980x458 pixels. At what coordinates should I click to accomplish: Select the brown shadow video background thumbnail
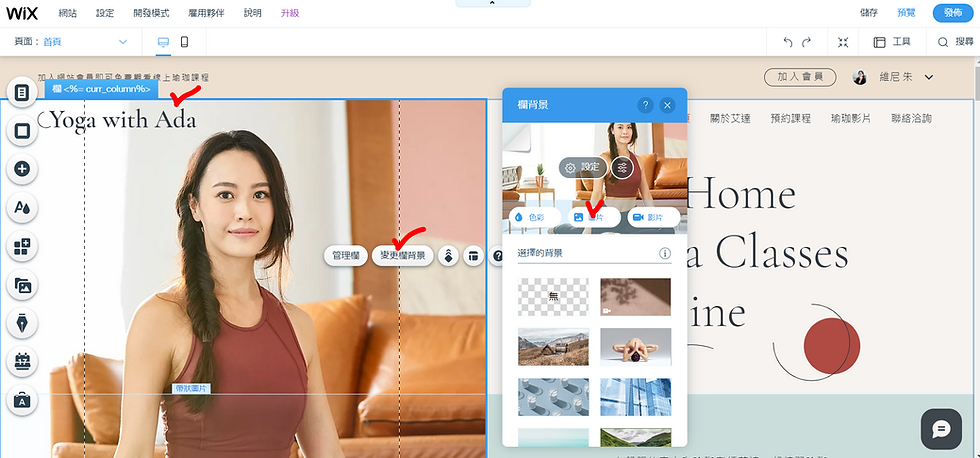[x=636, y=297]
